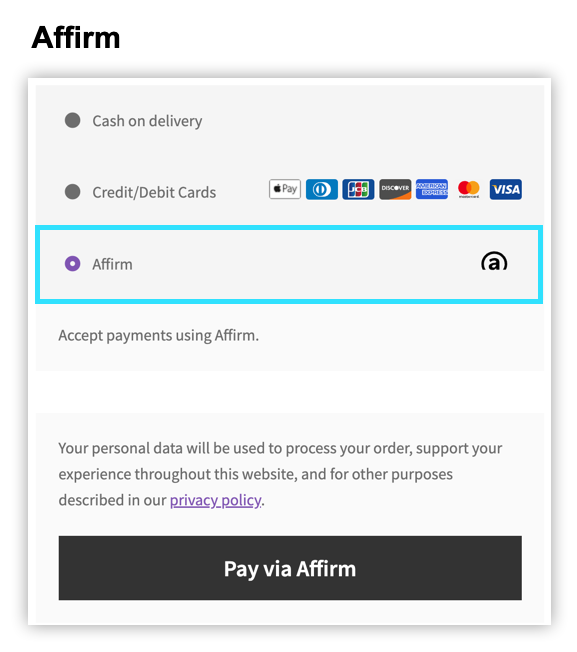
Task: Click the JCB card icon
Action: (x=358, y=189)
